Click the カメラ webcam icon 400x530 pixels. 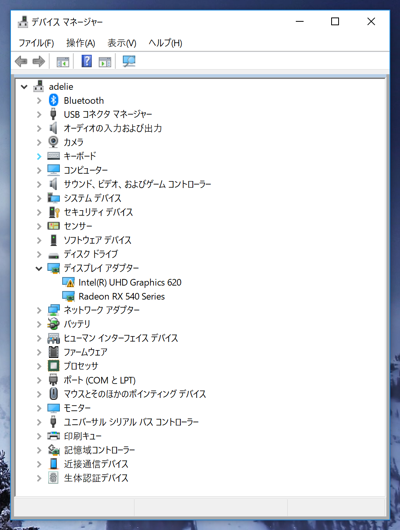click(53, 142)
